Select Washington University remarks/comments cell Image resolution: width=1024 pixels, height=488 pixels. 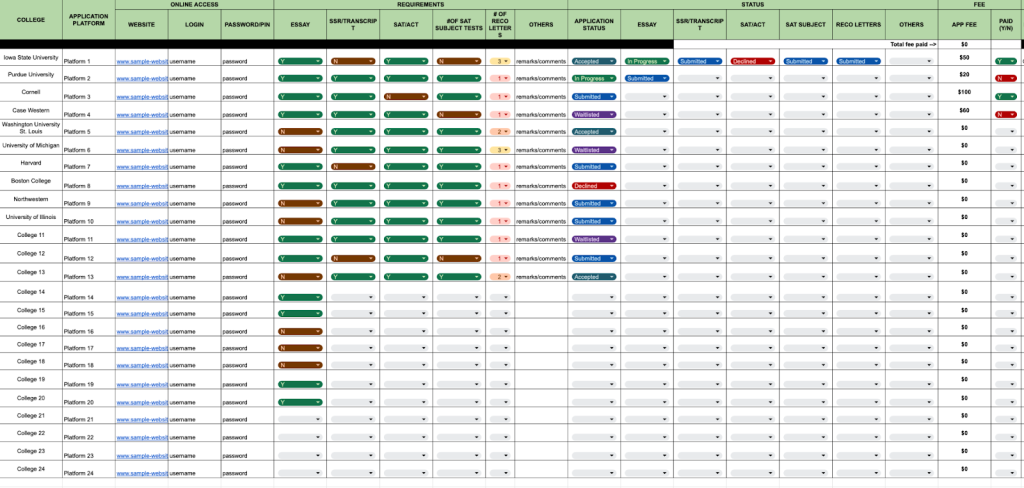coord(541,131)
